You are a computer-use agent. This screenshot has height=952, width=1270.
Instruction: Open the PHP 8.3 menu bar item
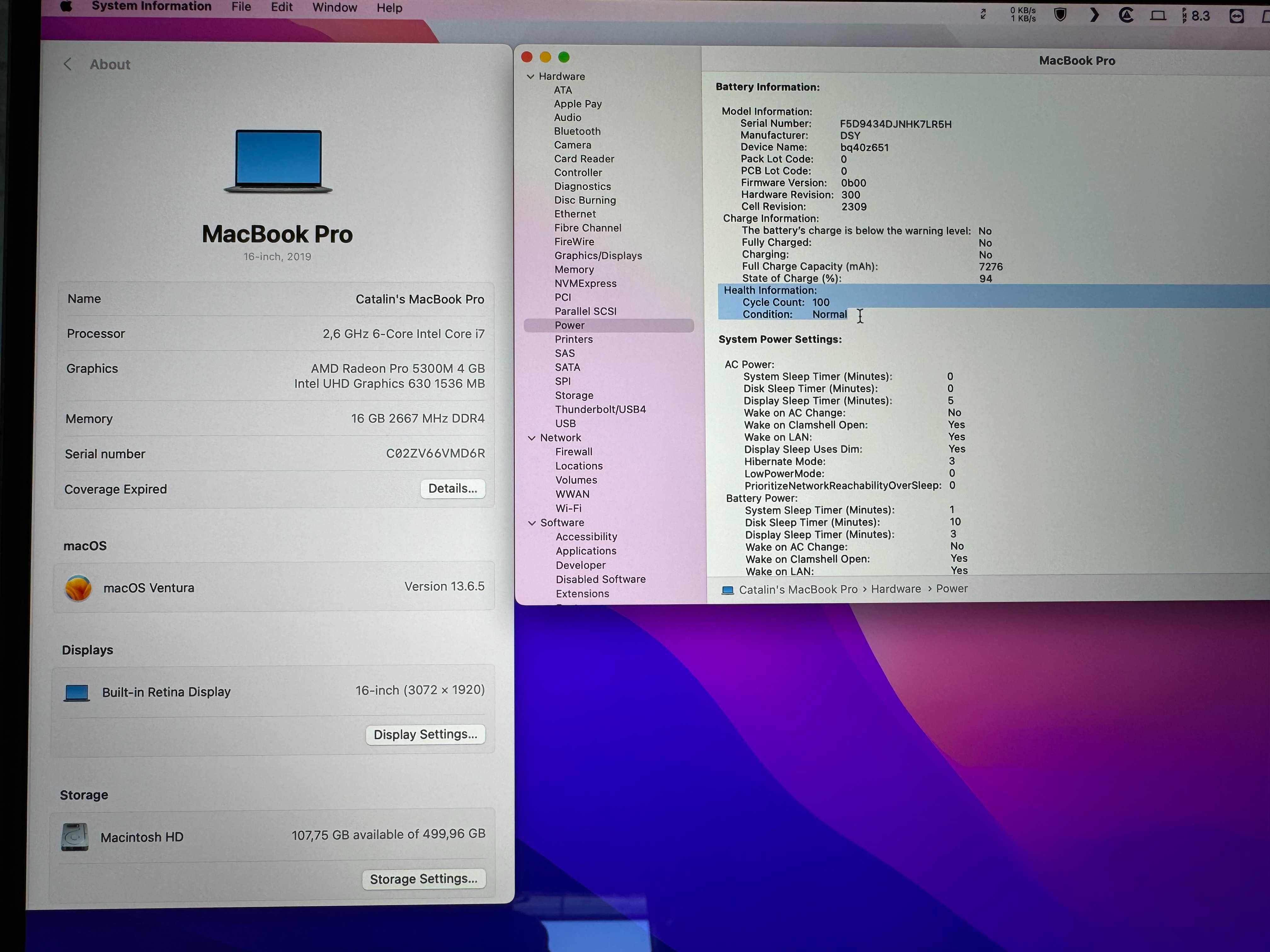tap(1197, 16)
